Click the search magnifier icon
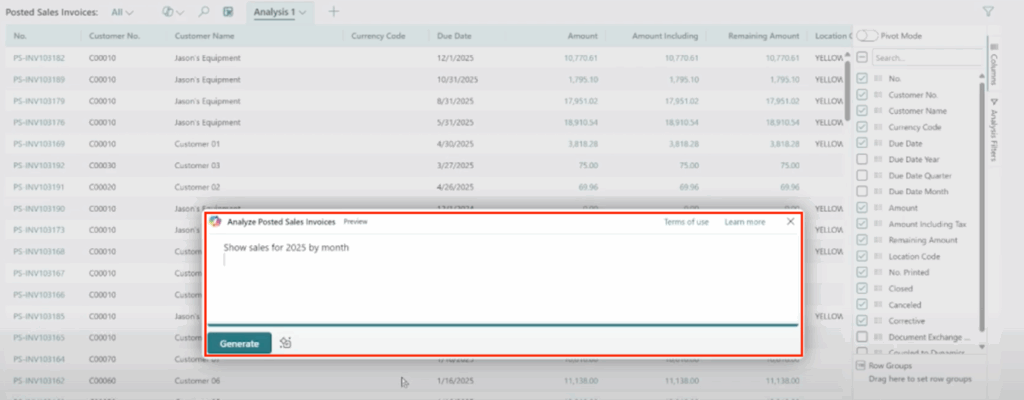Screen dimensions: 1024x400 (204, 12)
